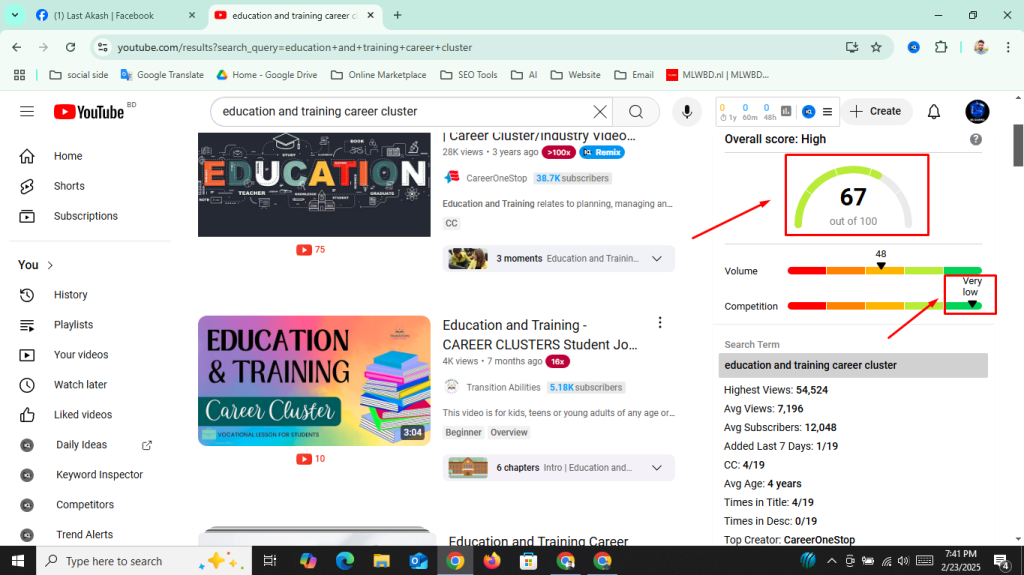Open the YouTube guide hamburger menu
The image size is (1024, 575).
point(27,112)
